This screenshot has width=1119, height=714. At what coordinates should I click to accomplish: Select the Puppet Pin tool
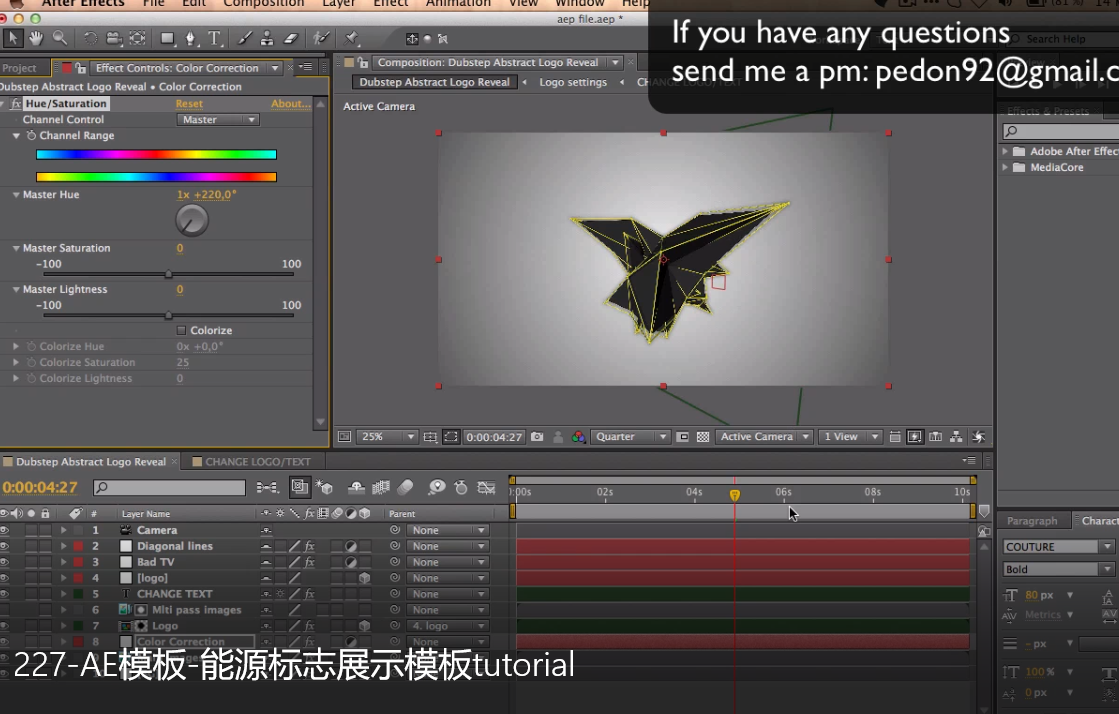coord(351,39)
